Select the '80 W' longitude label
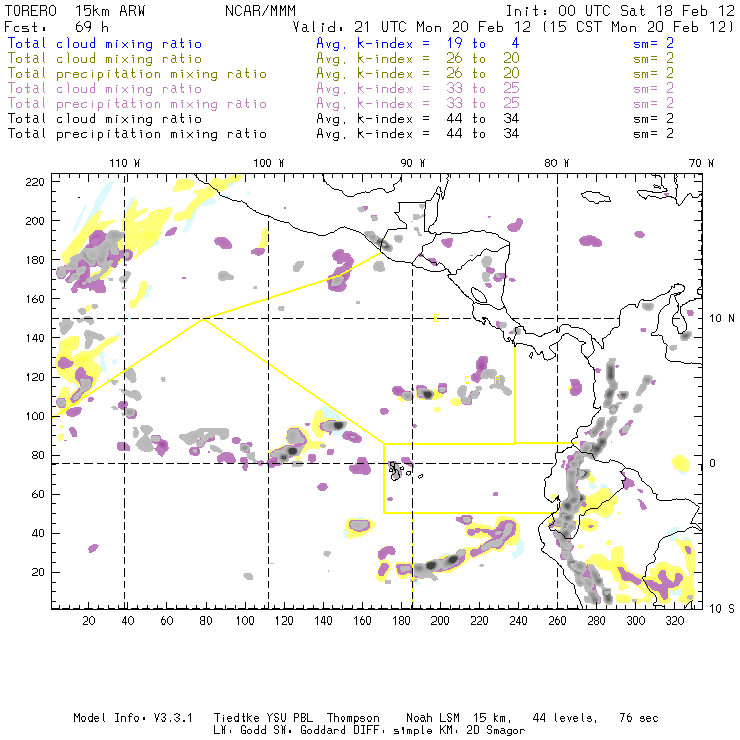 coord(556,163)
